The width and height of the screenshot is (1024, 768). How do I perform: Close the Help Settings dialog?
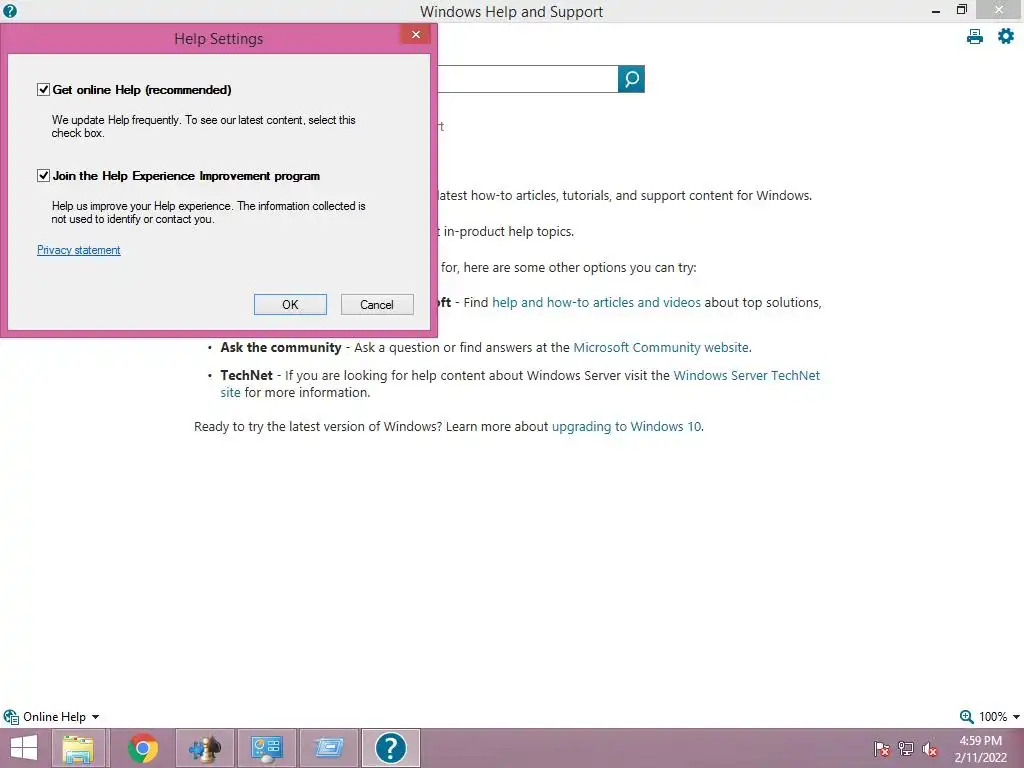[415, 35]
